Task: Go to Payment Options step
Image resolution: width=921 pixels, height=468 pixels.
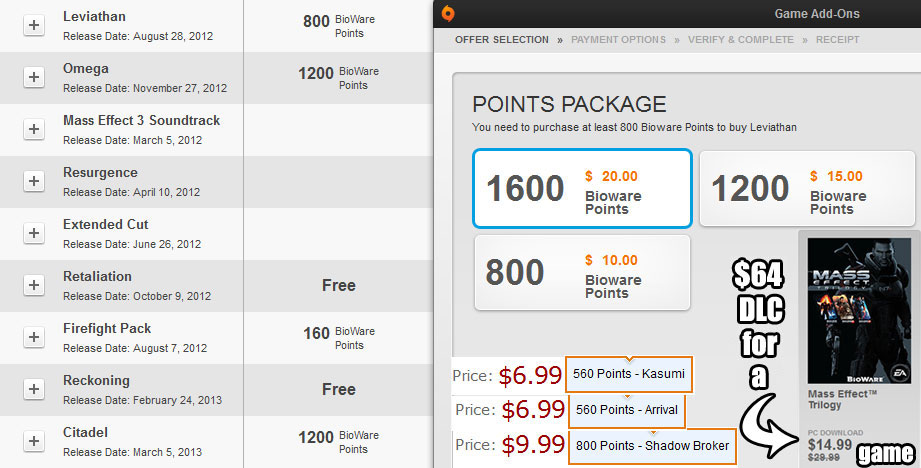Action: pyautogui.click(x=618, y=40)
